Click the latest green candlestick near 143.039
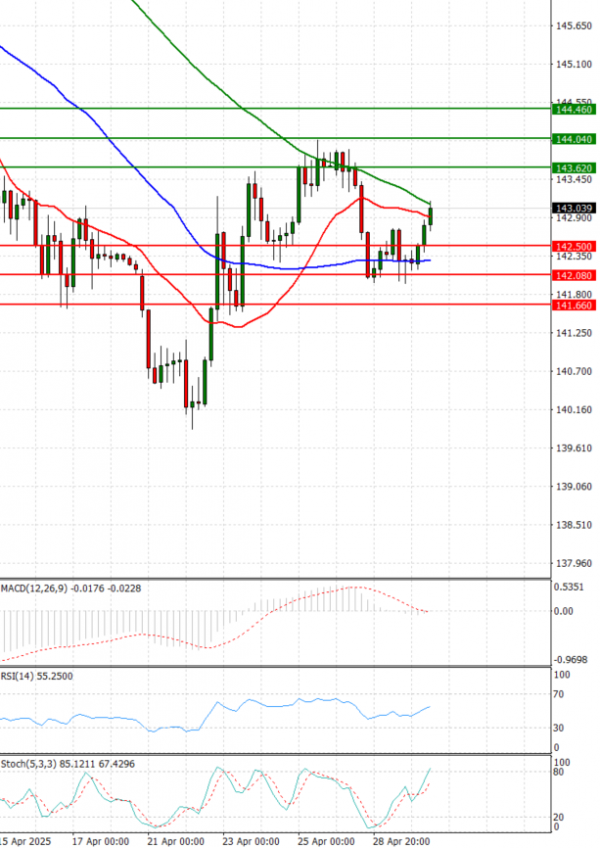Viewport: 600px width, 848px height. pyautogui.click(x=431, y=213)
